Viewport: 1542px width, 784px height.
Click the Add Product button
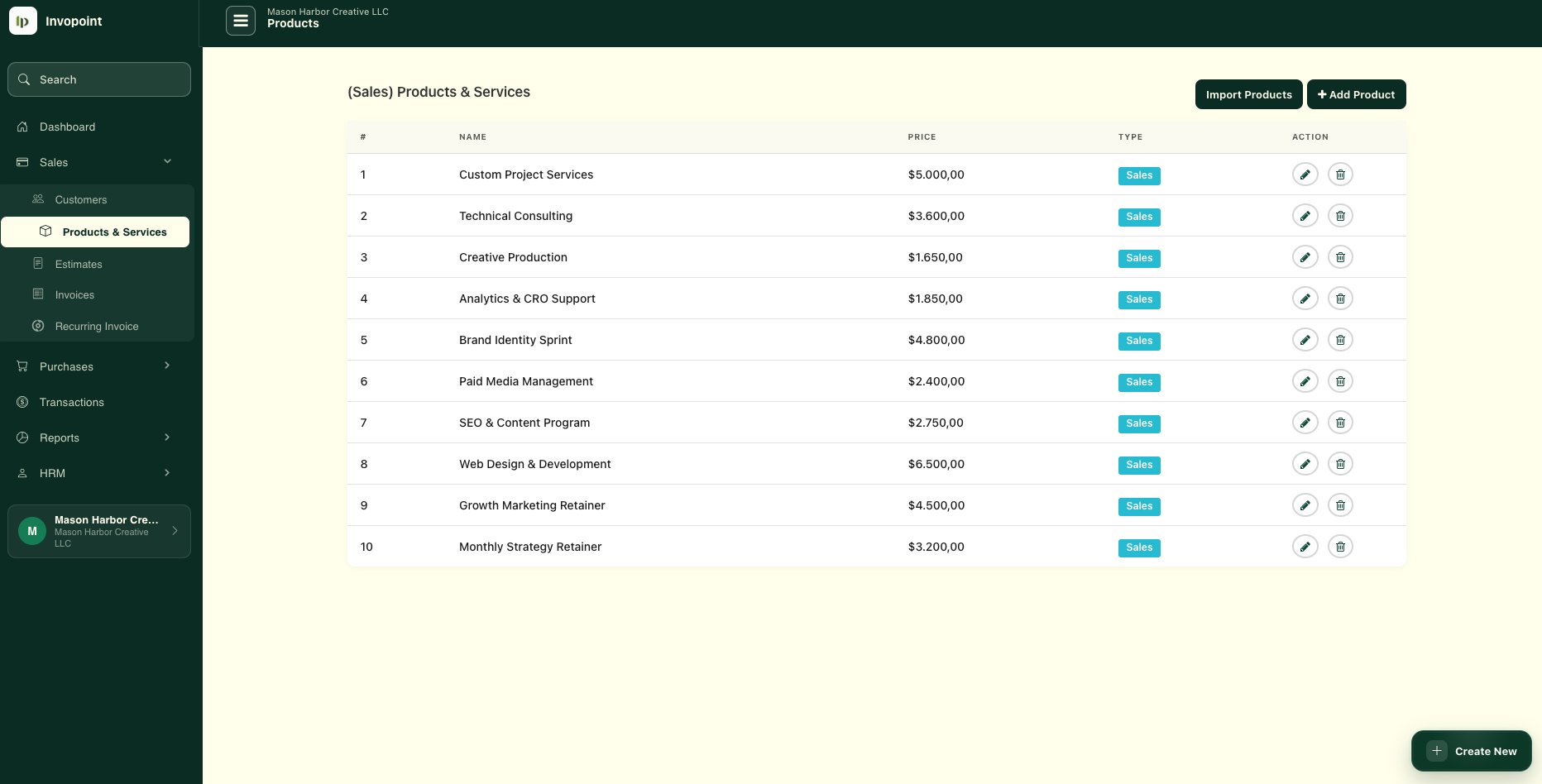tap(1356, 94)
